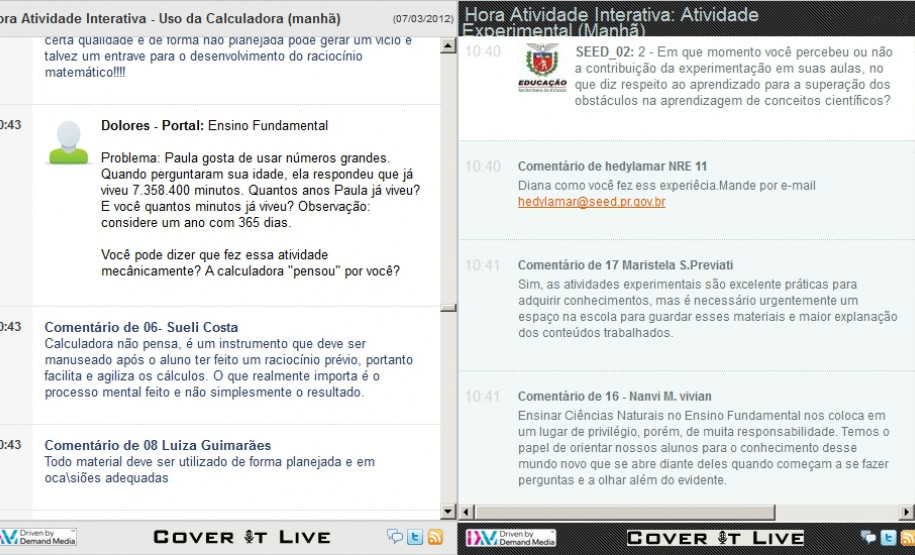Viewport: 915px width, 555px height.
Task: Open chat bubble icon in right dark footer
Action: pyautogui.click(x=869, y=537)
